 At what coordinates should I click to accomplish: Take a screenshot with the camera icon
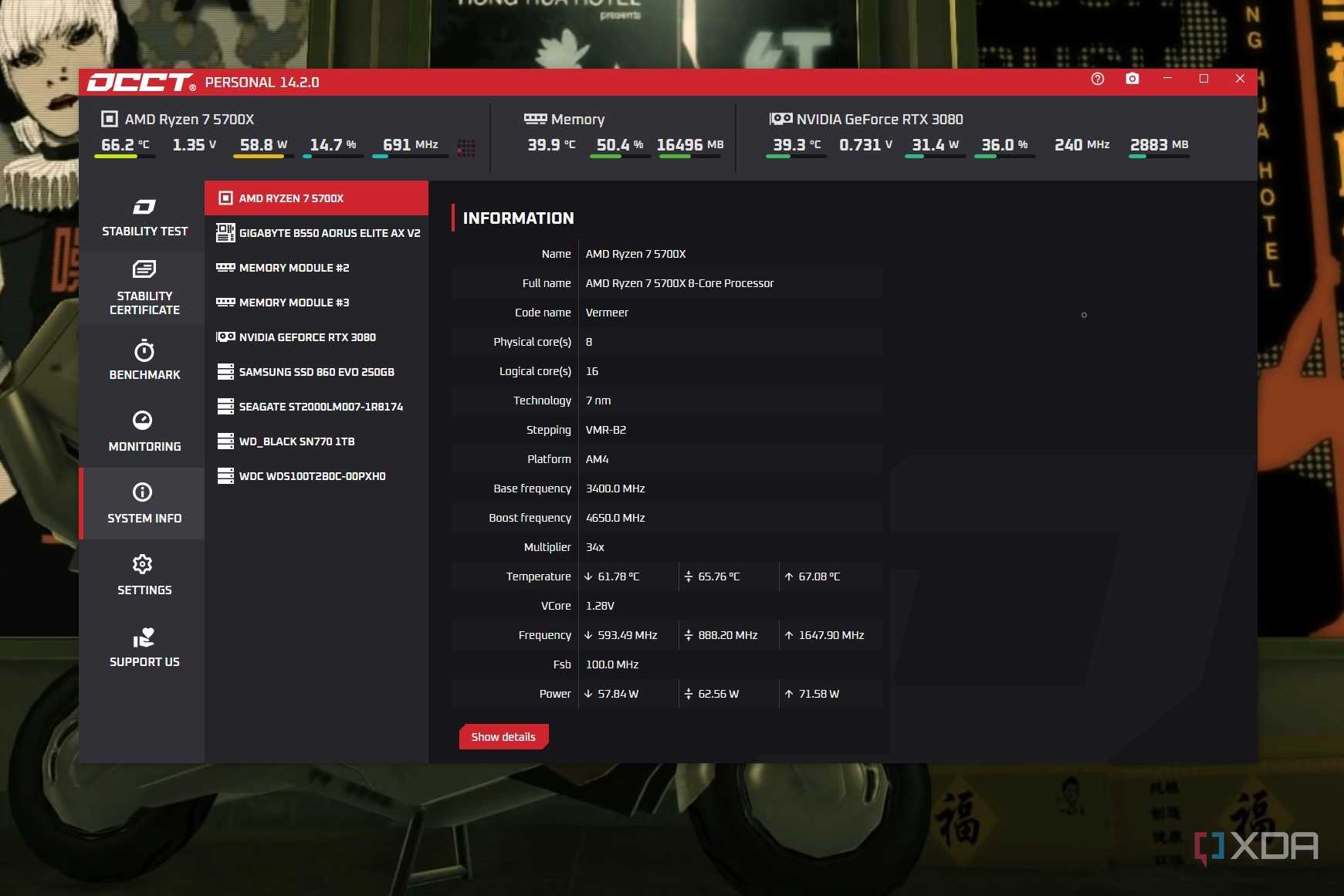[x=1132, y=79]
